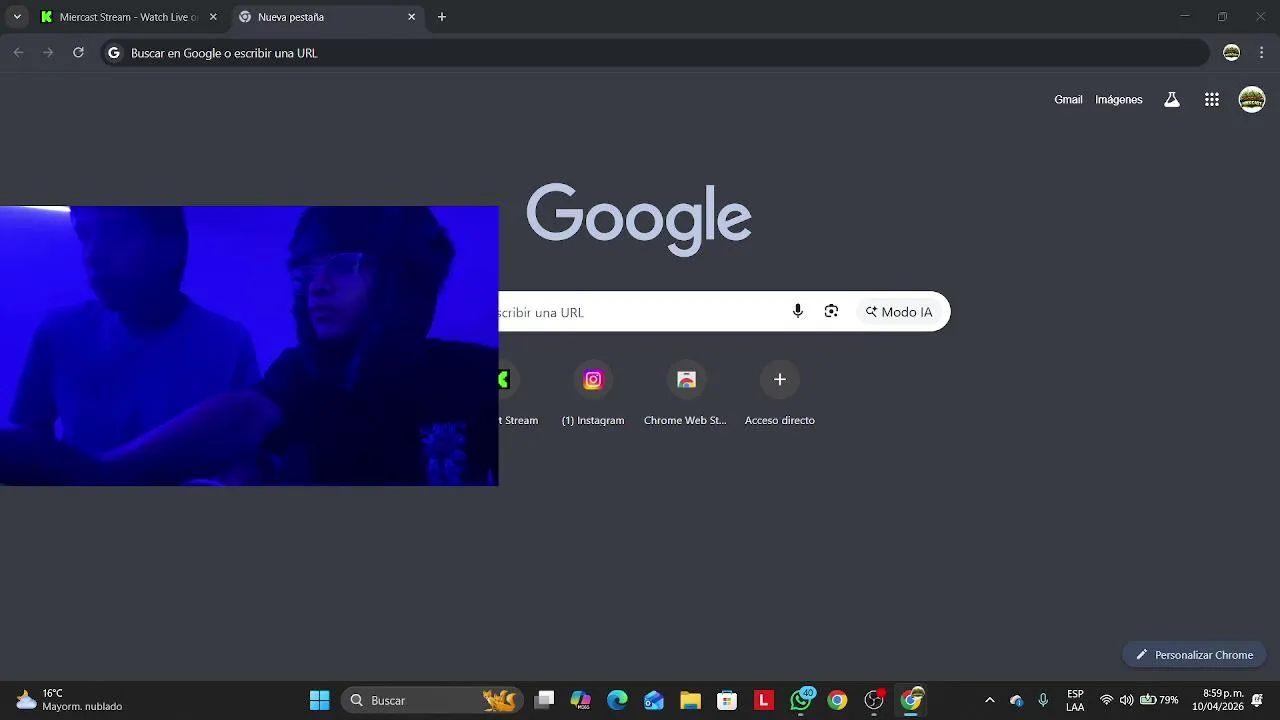Viewport: 1280px width, 720px height.
Task: Click the microphone tray icon
Action: 1043,700
